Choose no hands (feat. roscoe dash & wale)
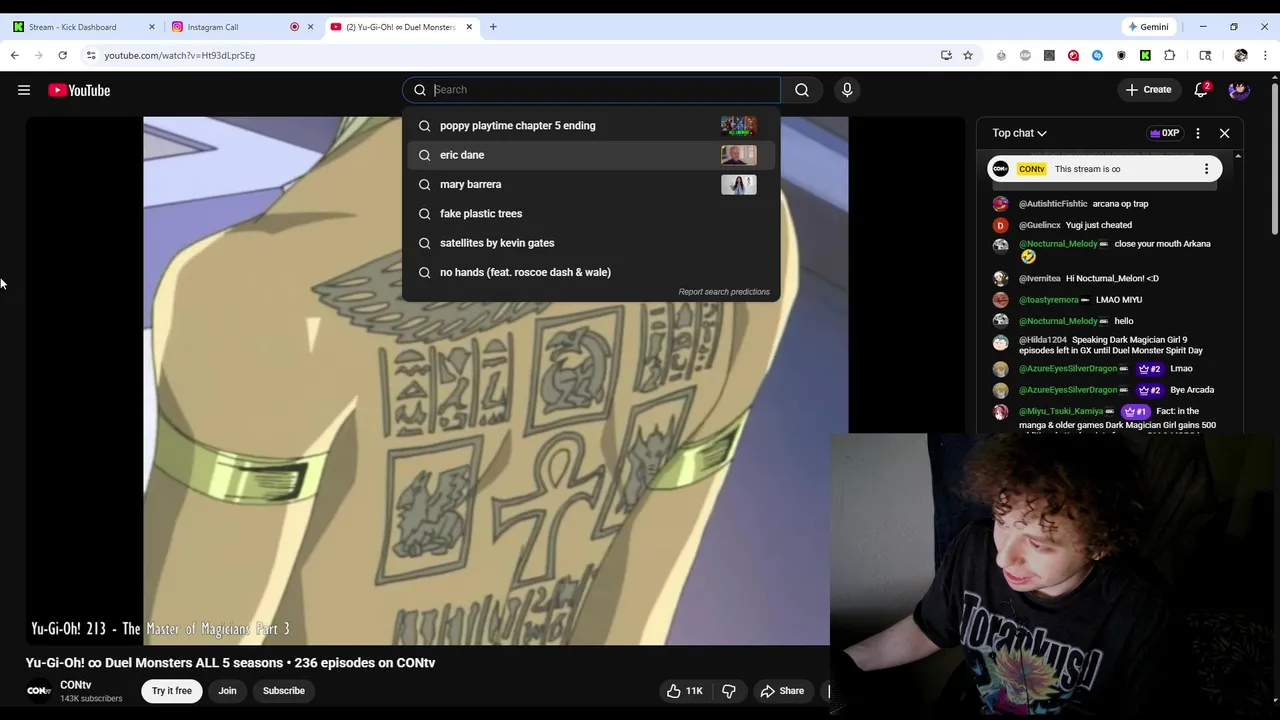Image resolution: width=1280 pixels, height=720 pixels. point(590,272)
